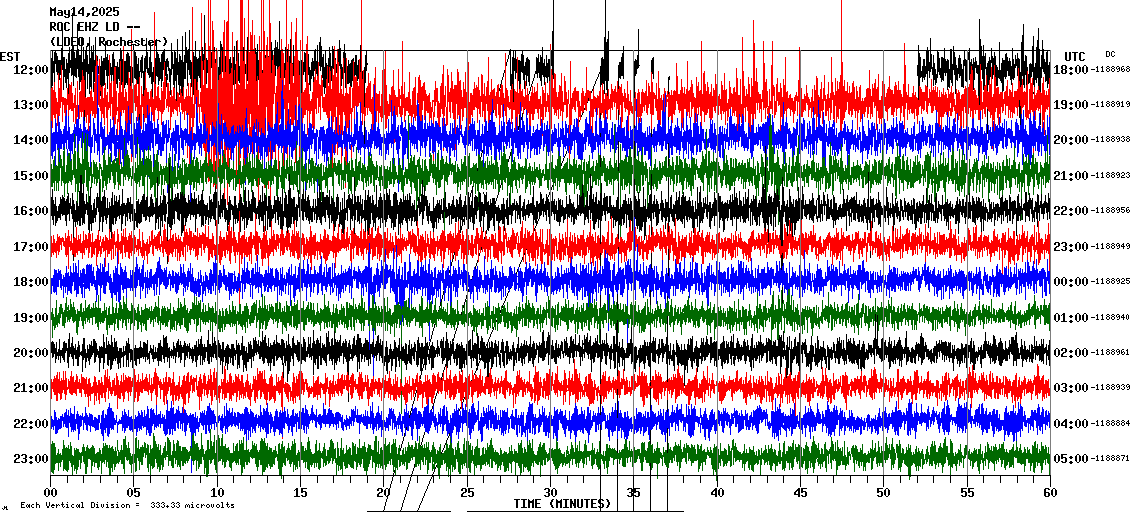Click the UTC time zone label
1130x519 pixels.
click(x=1075, y=56)
